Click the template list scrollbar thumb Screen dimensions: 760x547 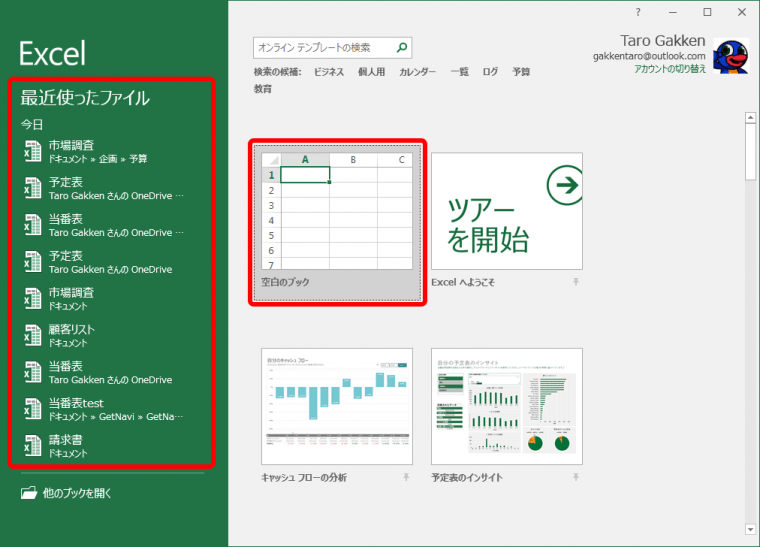(x=750, y=152)
